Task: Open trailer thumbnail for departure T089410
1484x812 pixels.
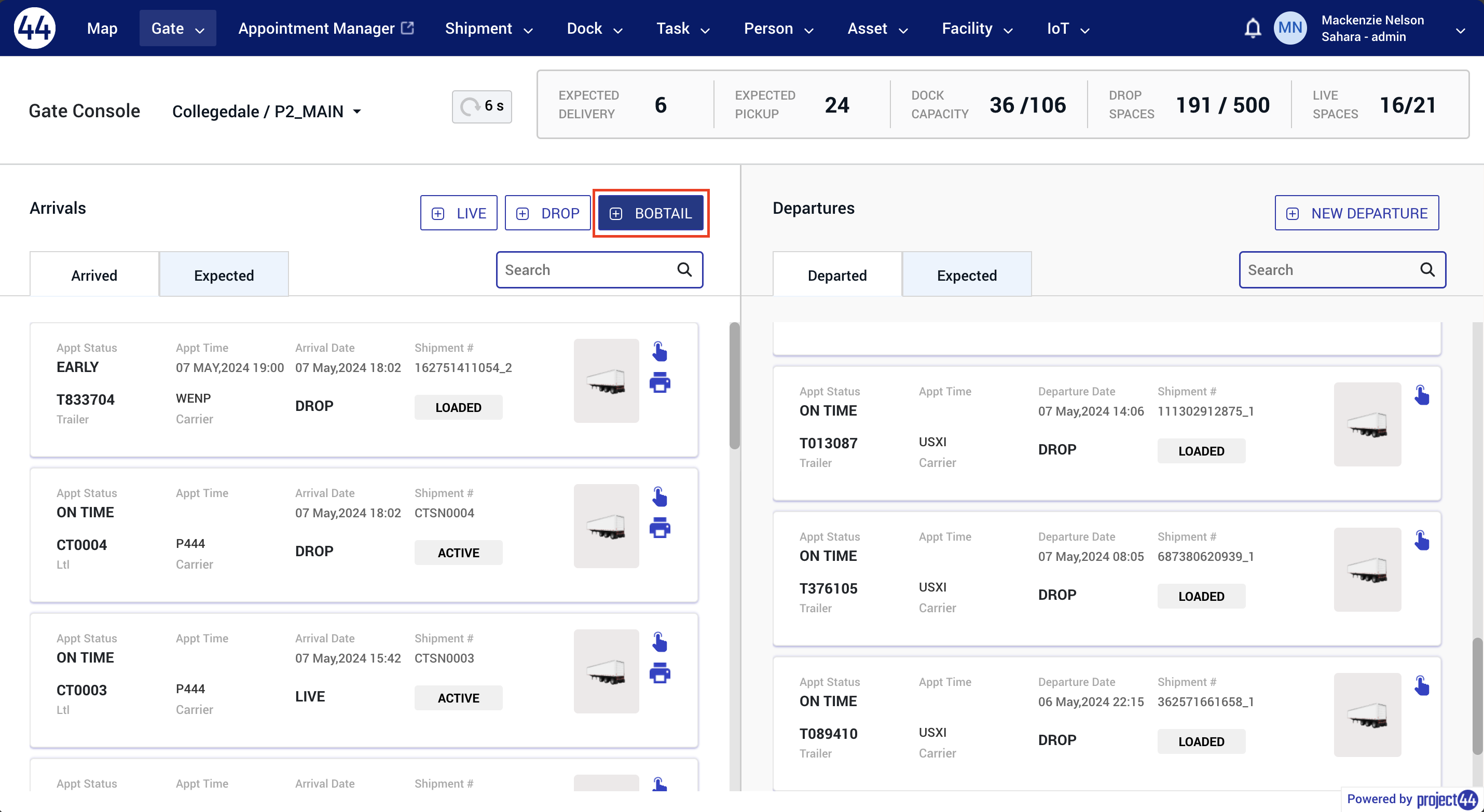Action: coord(1368,714)
